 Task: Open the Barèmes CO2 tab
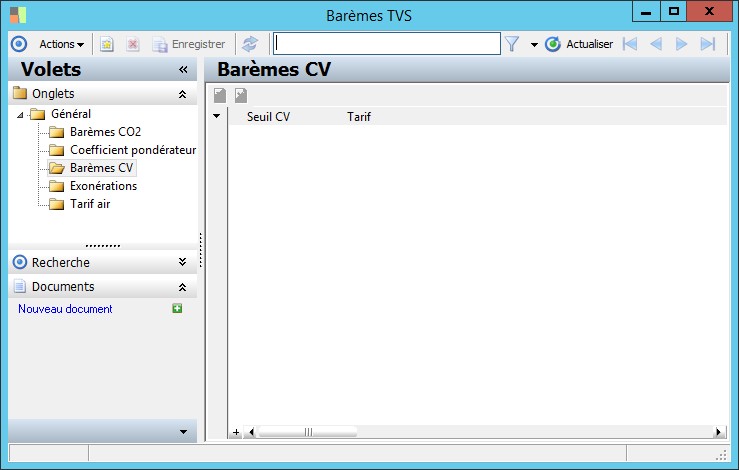105,132
